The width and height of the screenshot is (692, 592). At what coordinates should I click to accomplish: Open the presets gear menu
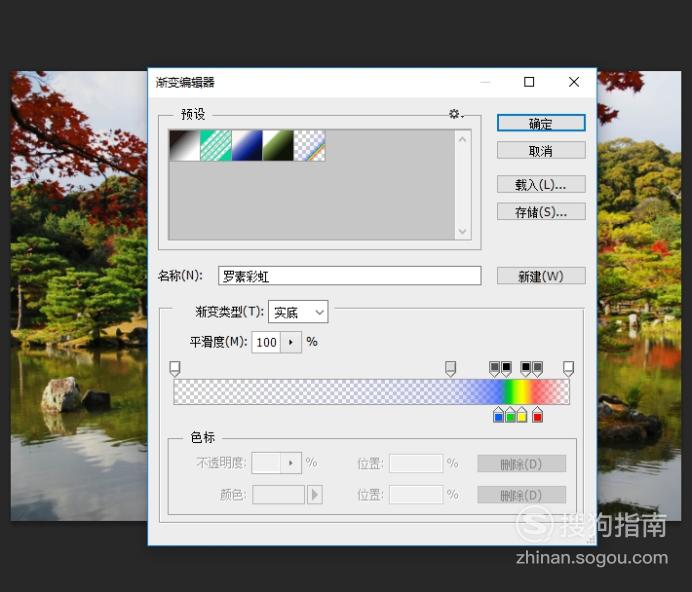coord(456,114)
